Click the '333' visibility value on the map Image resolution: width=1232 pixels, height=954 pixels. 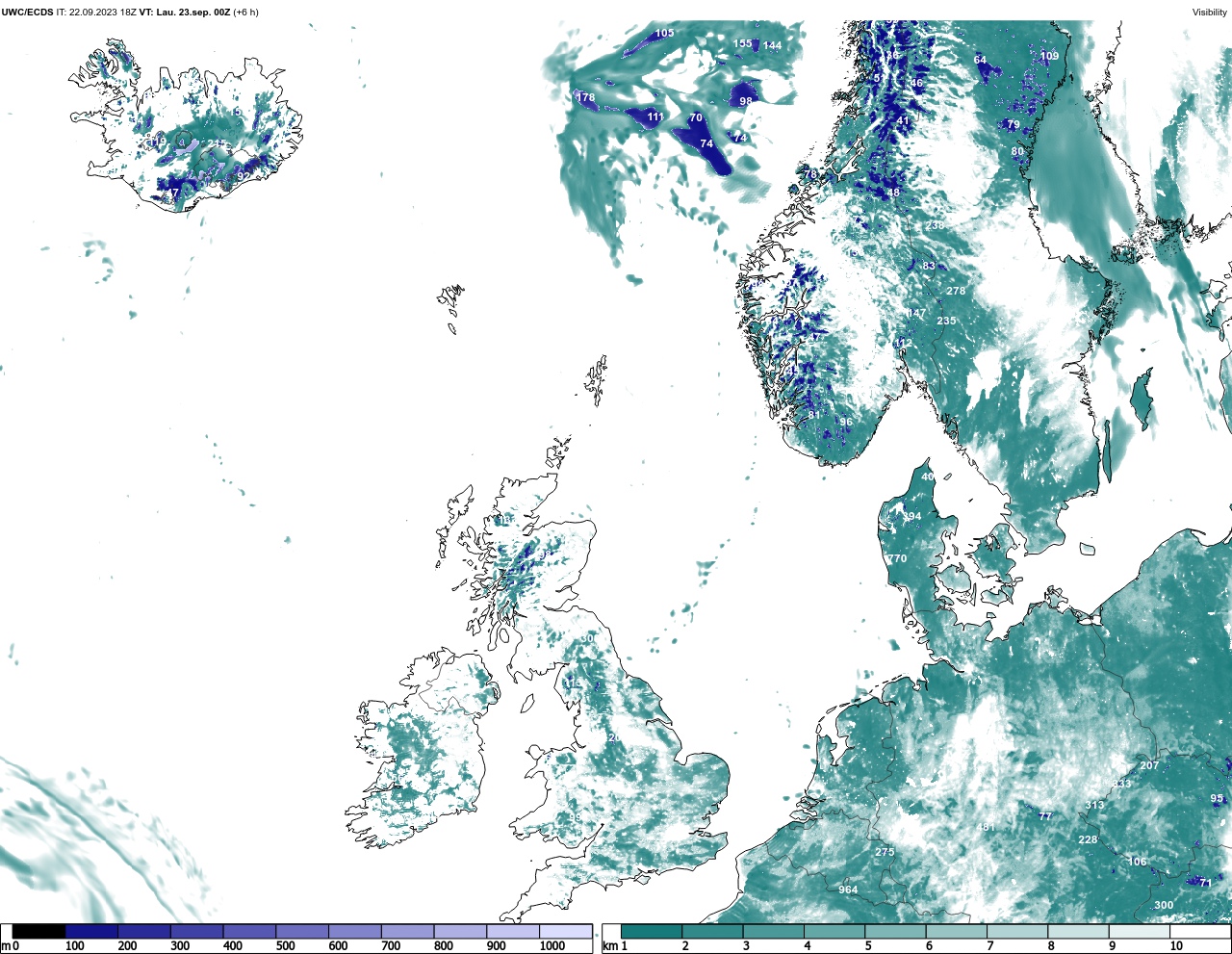(x=1121, y=784)
